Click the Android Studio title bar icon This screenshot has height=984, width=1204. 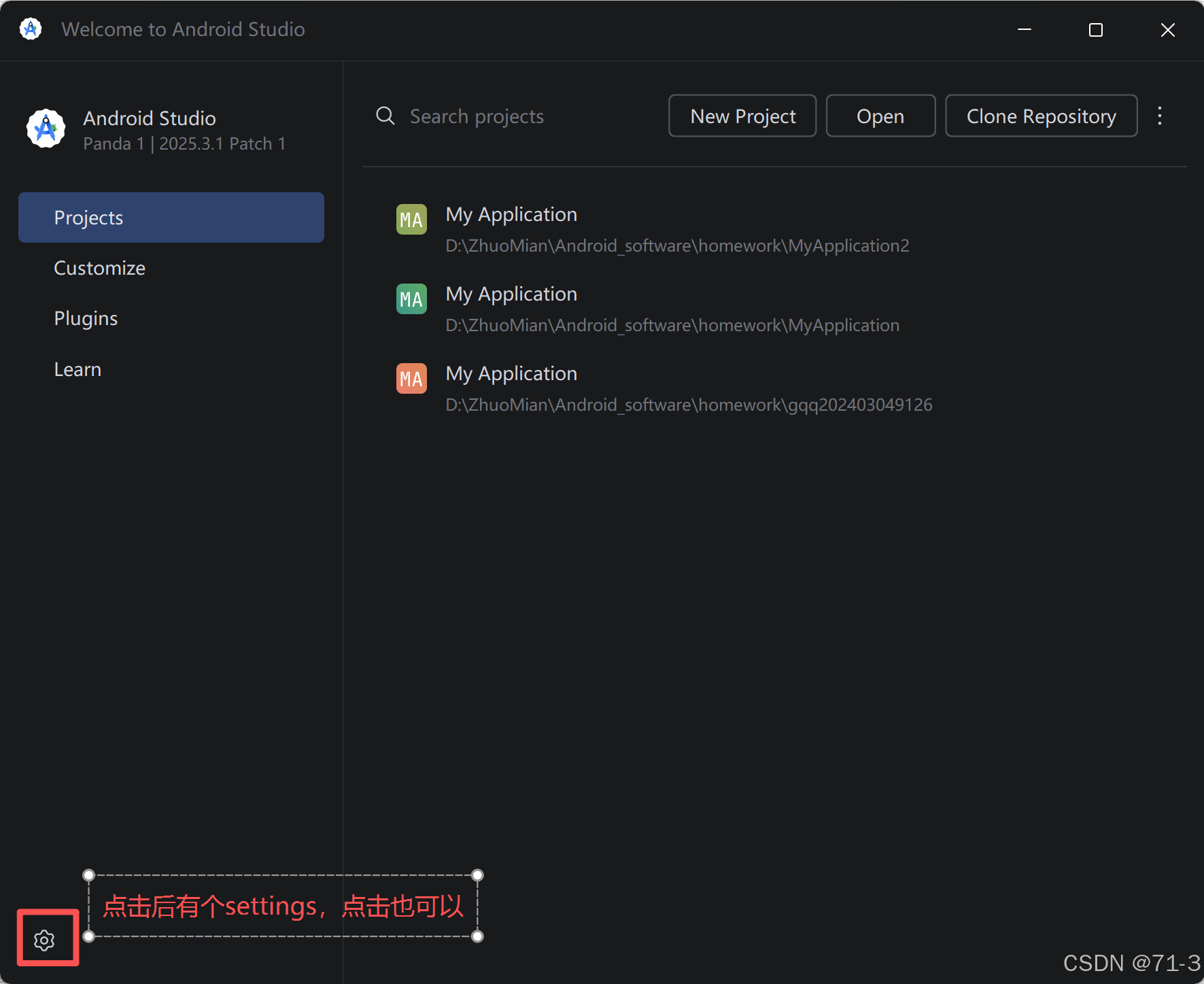tap(31, 29)
